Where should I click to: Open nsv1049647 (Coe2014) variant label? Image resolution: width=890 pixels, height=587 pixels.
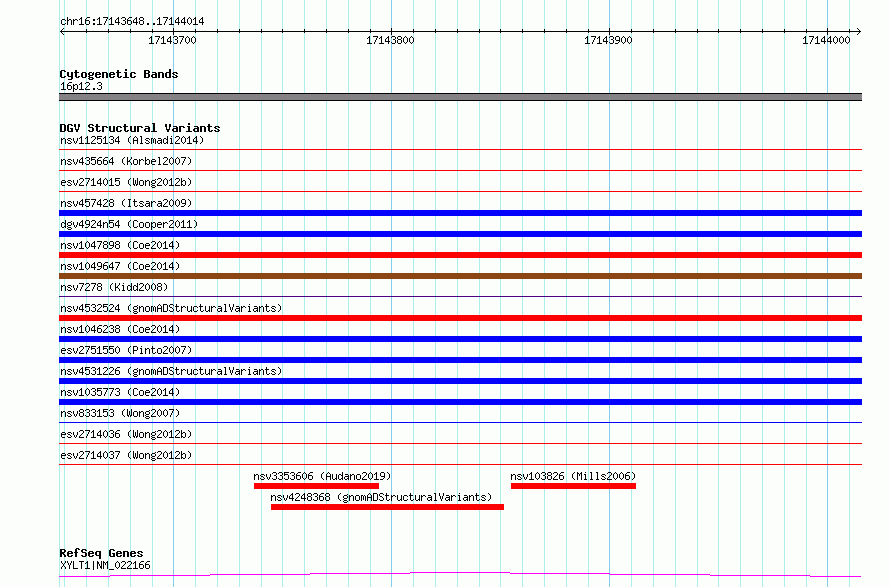(120, 266)
